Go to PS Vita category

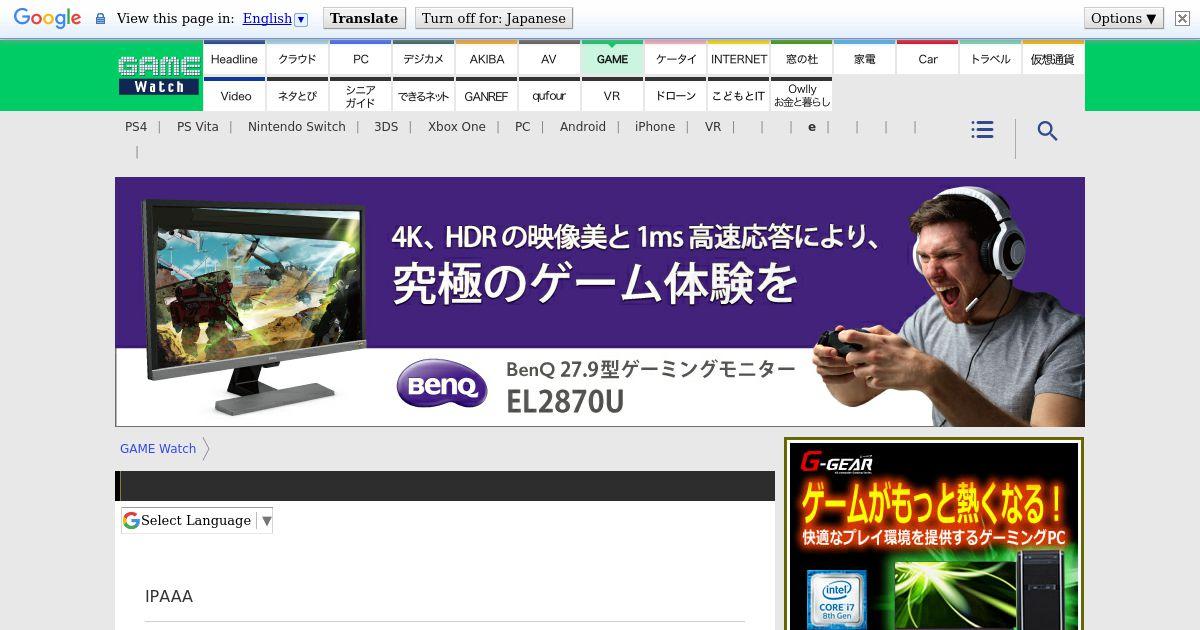pyautogui.click(x=197, y=127)
